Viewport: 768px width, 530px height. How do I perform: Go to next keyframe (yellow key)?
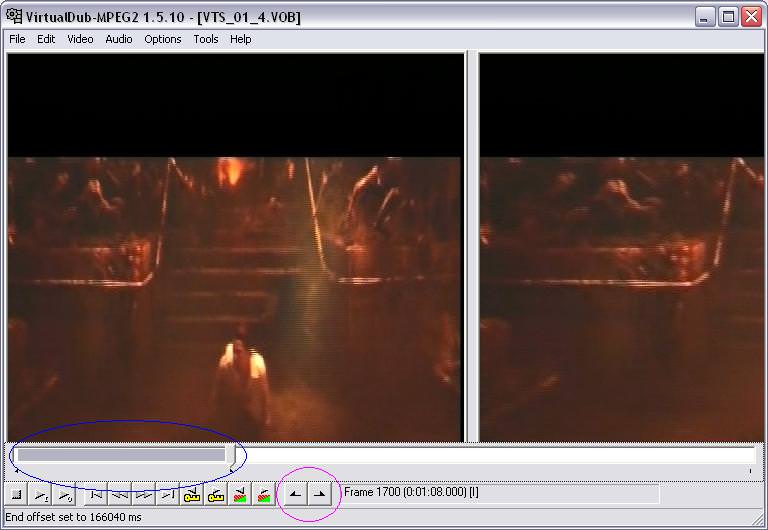216,495
